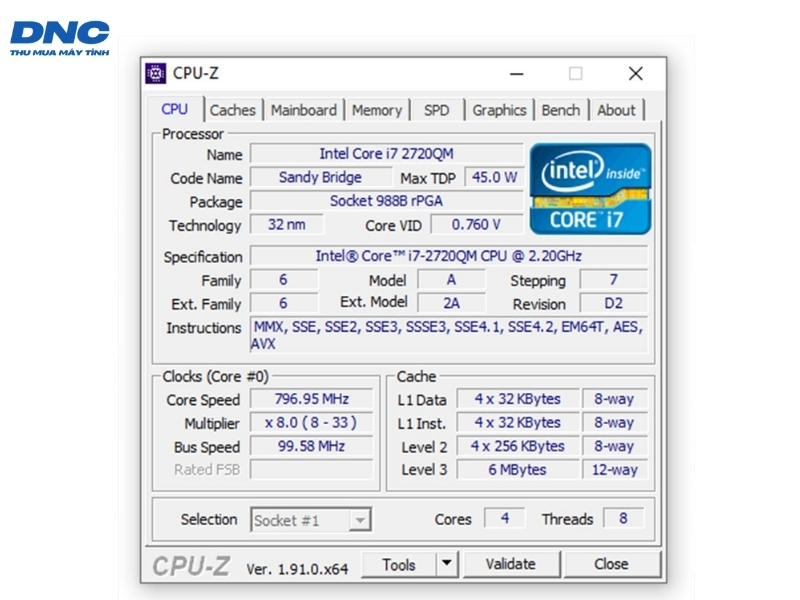Open the Mainboard tab
The image size is (800, 600).
pyautogui.click(x=304, y=110)
